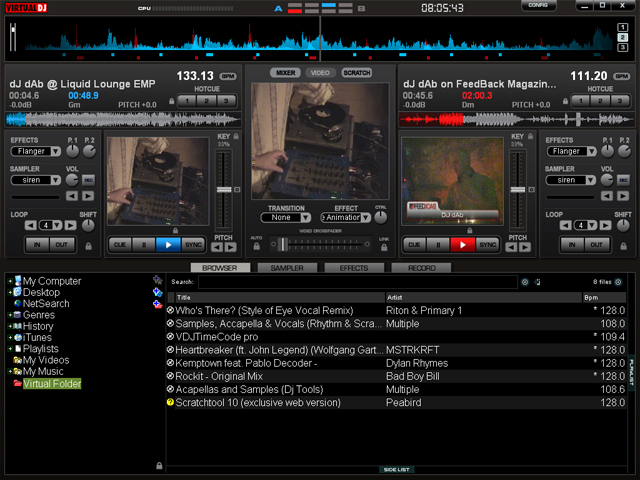This screenshot has width=640, height=480.
Task: Click right sampler next arrow
Action: pyautogui.click(x=623, y=196)
